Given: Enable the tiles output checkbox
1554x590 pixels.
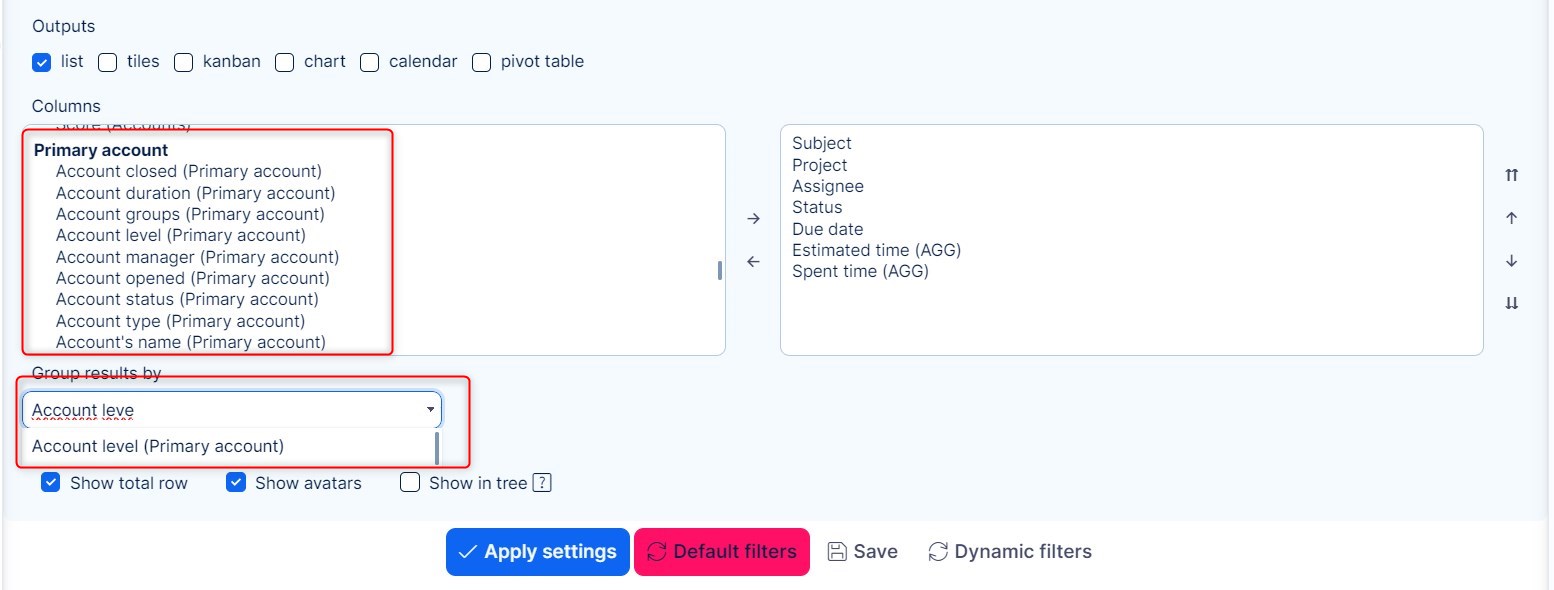Looking at the screenshot, I should 108,62.
